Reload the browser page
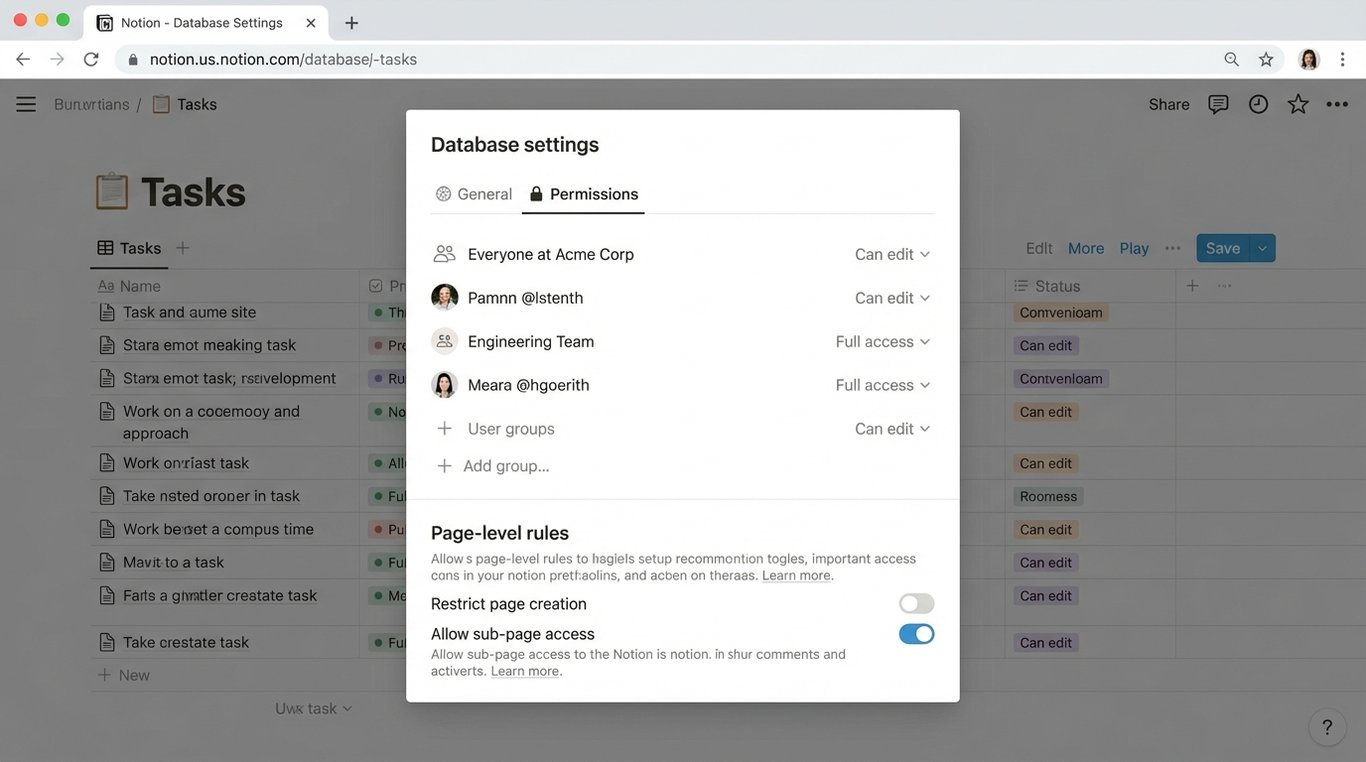1366x762 pixels. click(91, 59)
